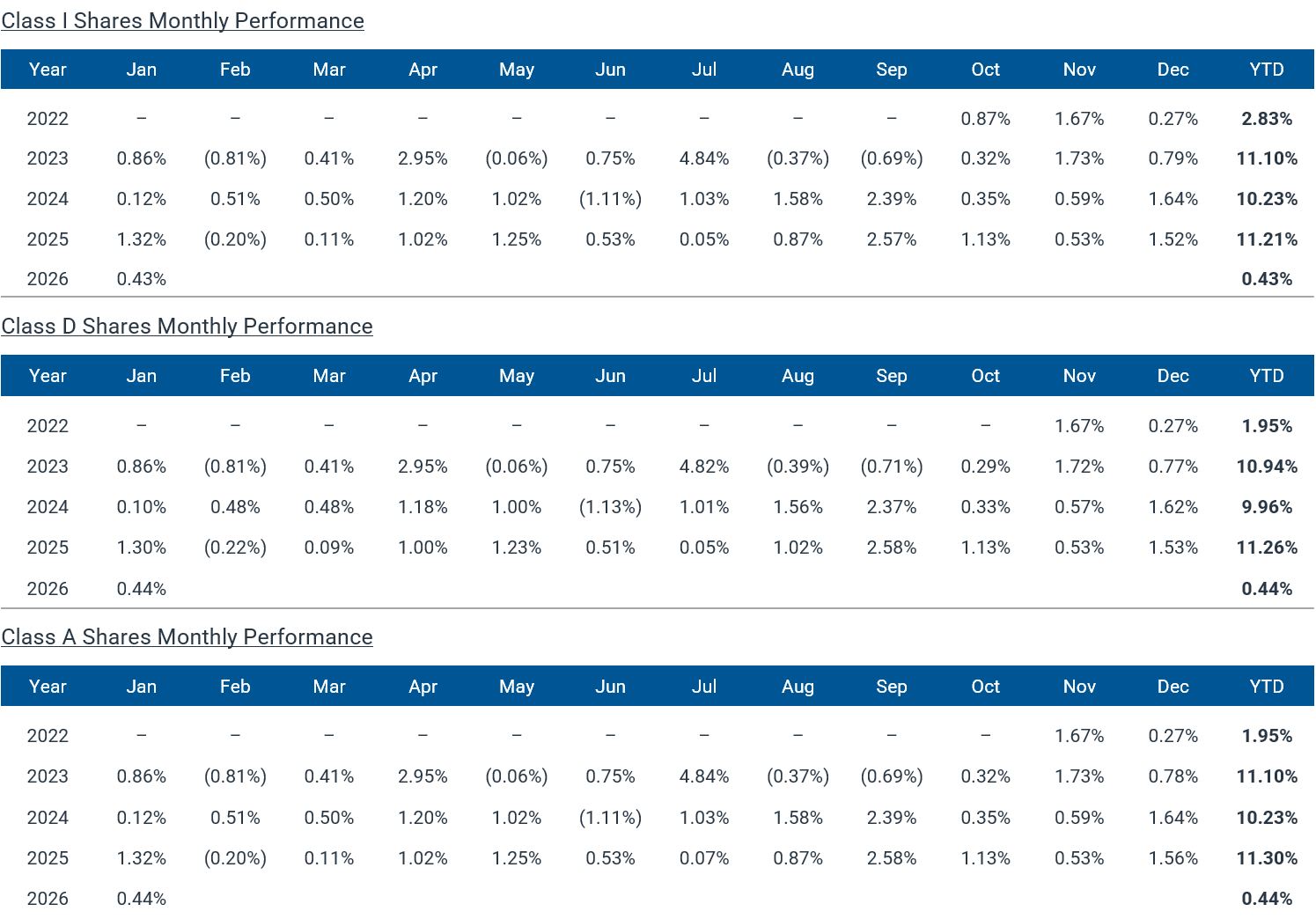This screenshot has height=919, width=1316.
Task: Click the Class D Shares Monthly Performance heading
Action: click(x=187, y=327)
